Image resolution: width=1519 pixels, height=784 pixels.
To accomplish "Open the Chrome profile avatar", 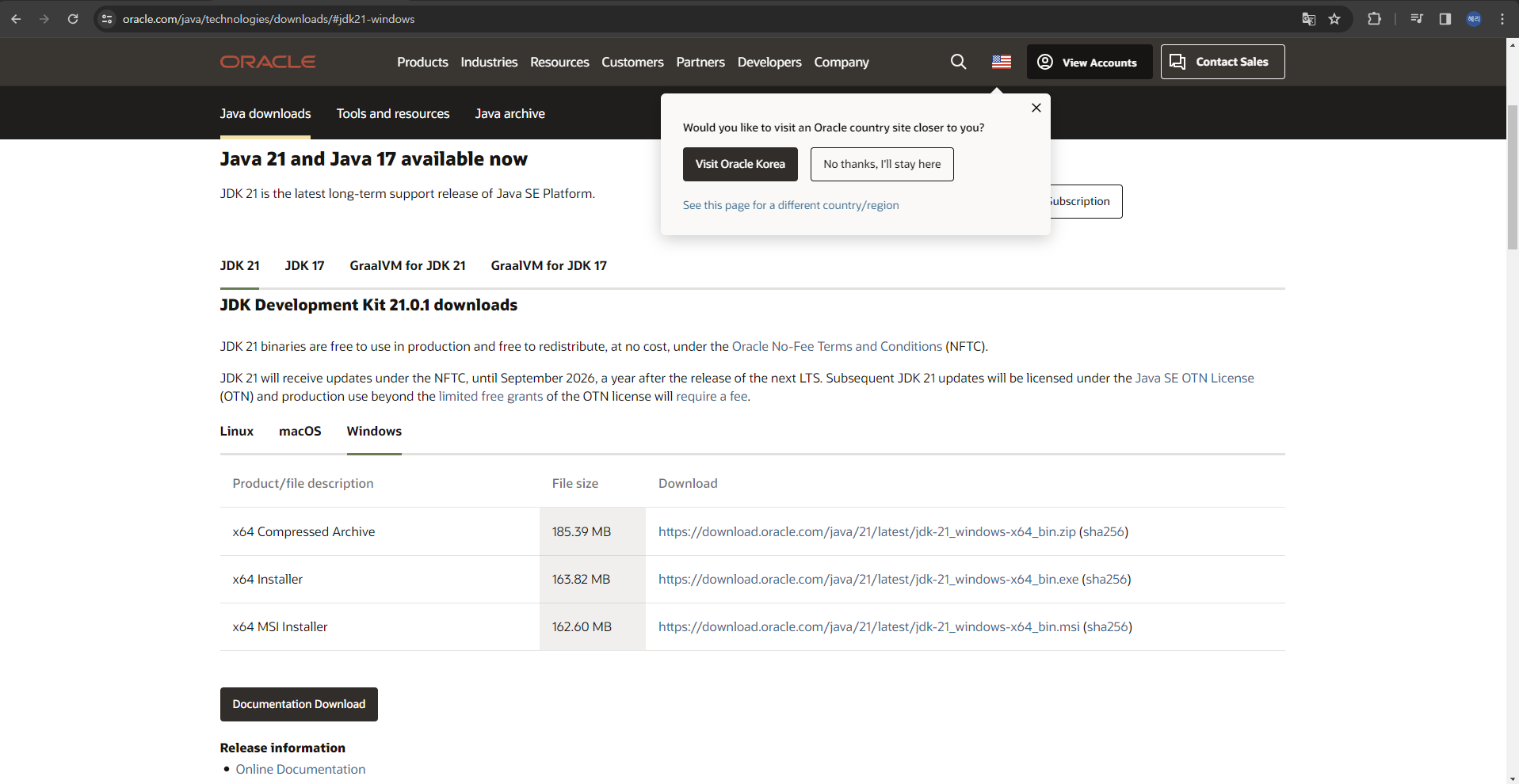I will click(x=1474, y=19).
